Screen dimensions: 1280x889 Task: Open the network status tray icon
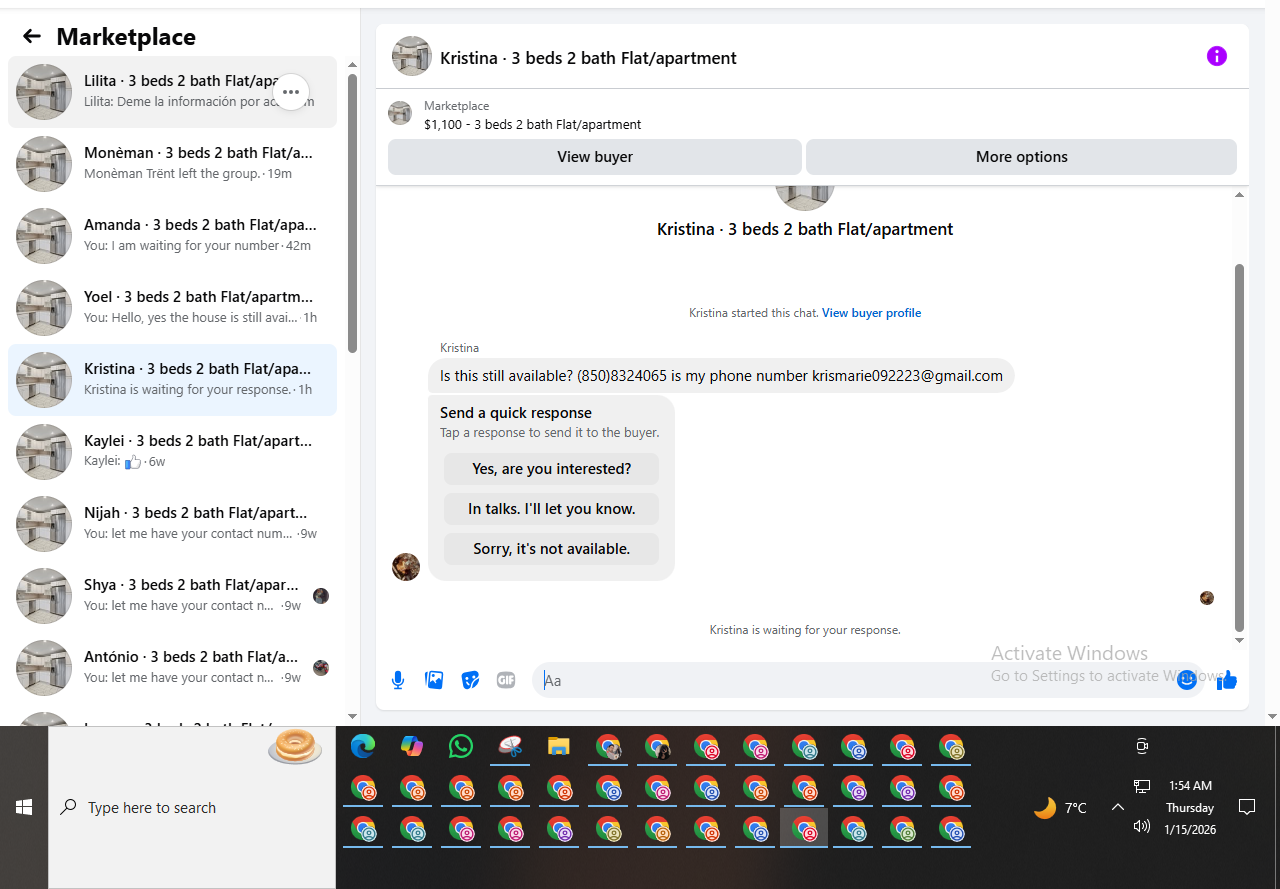1142,787
